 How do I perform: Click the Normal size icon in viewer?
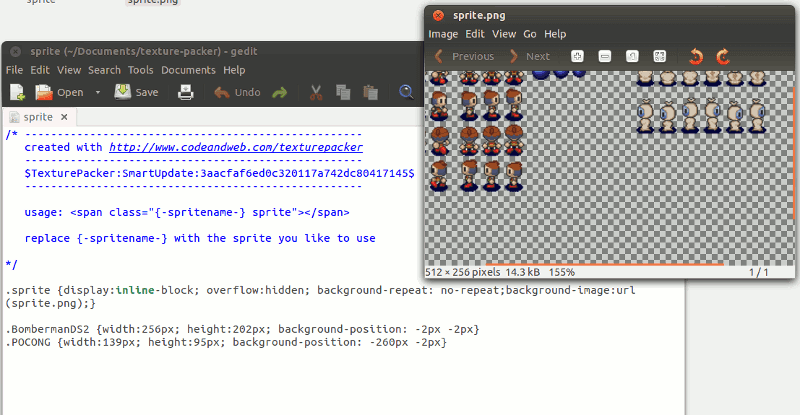click(632, 56)
